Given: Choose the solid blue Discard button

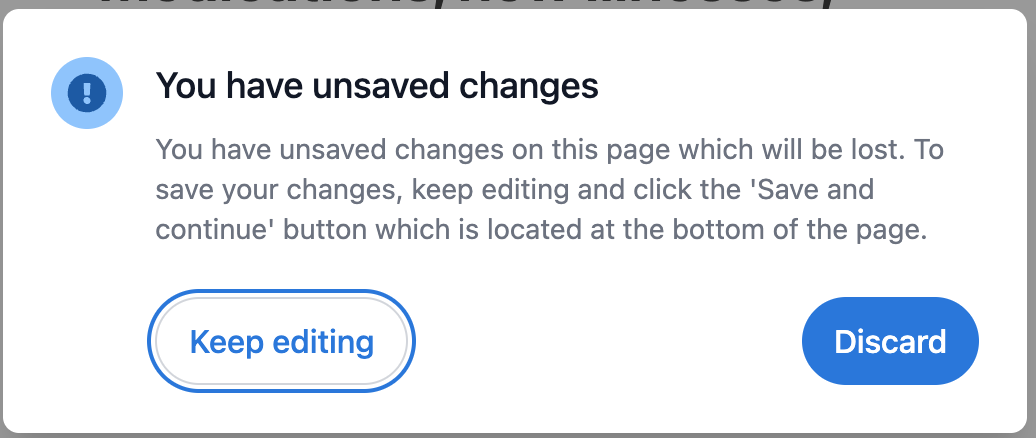Looking at the screenshot, I should (x=890, y=341).
